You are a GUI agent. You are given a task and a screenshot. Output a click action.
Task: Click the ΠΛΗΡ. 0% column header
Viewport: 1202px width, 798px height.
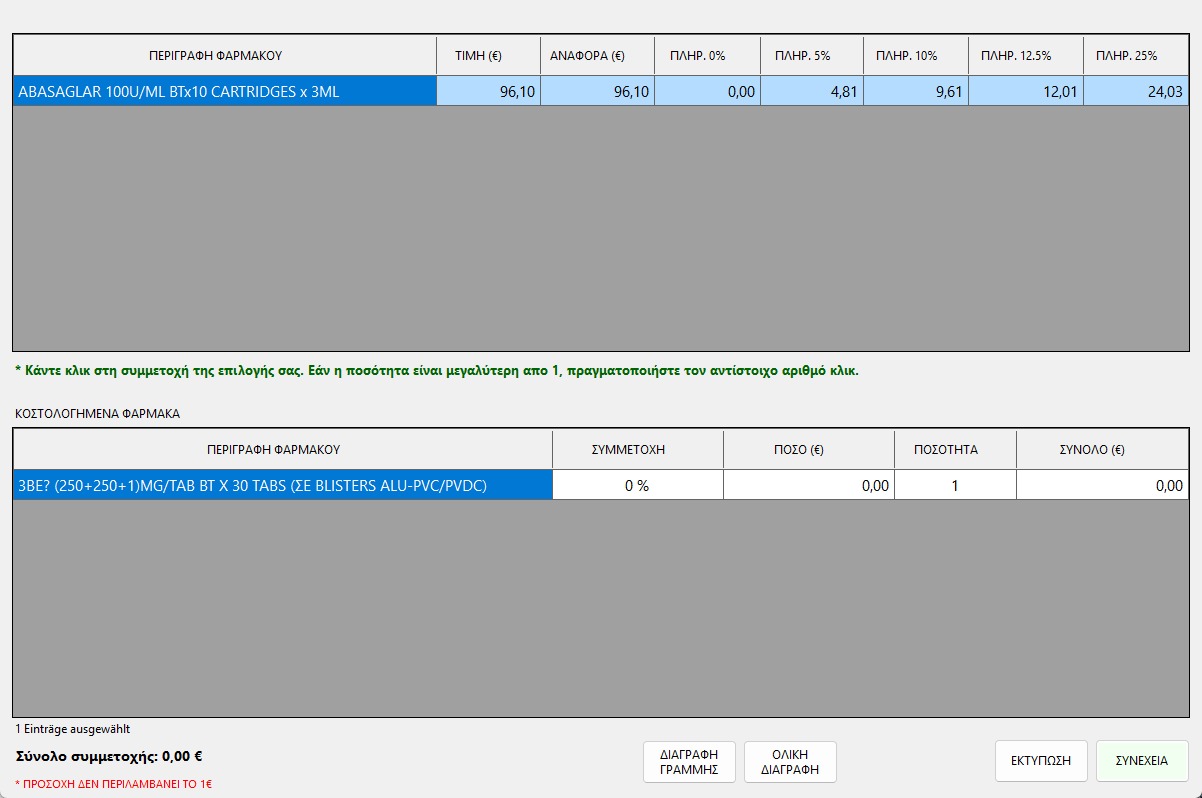coord(708,56)
